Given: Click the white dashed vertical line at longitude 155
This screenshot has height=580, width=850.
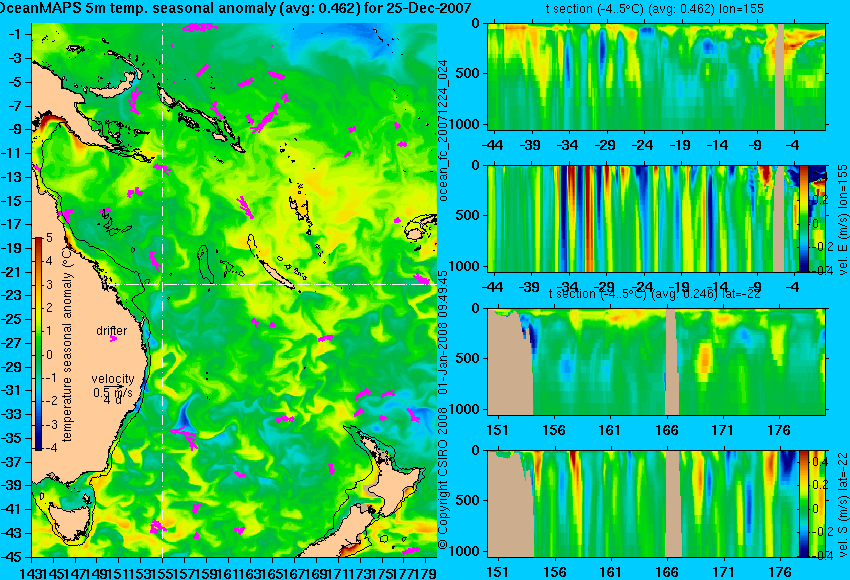Looking at the screenshot, I should point(163,290).
